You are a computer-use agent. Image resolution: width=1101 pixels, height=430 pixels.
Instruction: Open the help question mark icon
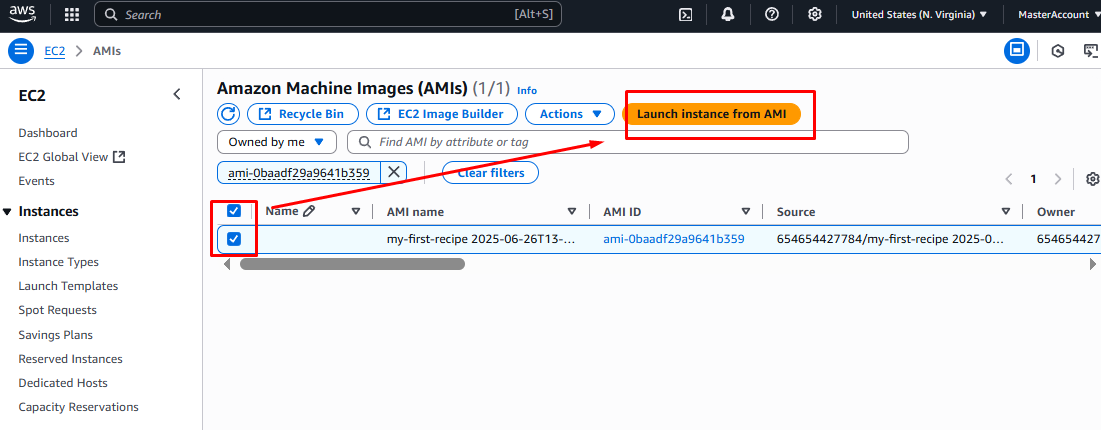pos(771,14)
